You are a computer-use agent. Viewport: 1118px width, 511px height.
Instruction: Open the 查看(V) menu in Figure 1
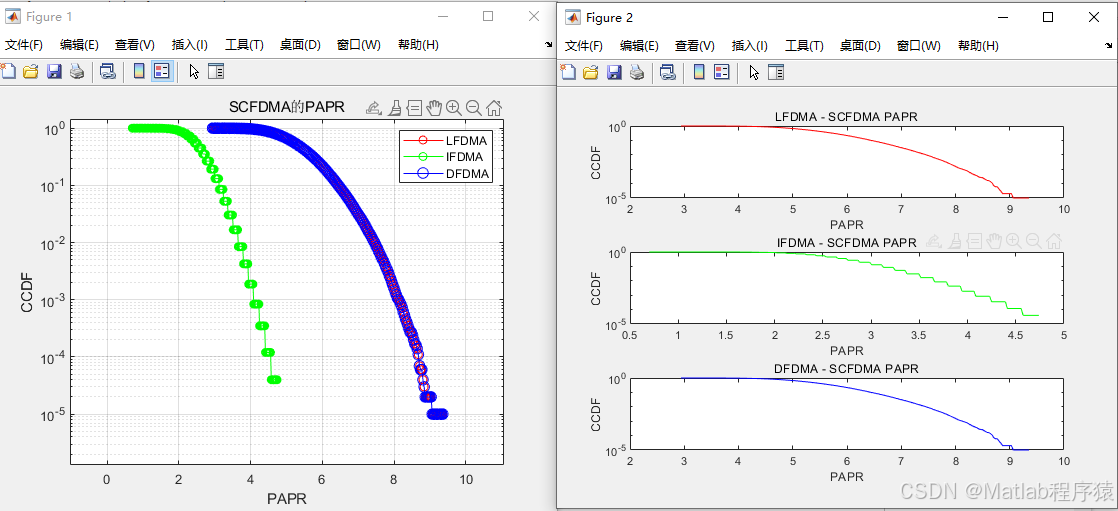135,45
